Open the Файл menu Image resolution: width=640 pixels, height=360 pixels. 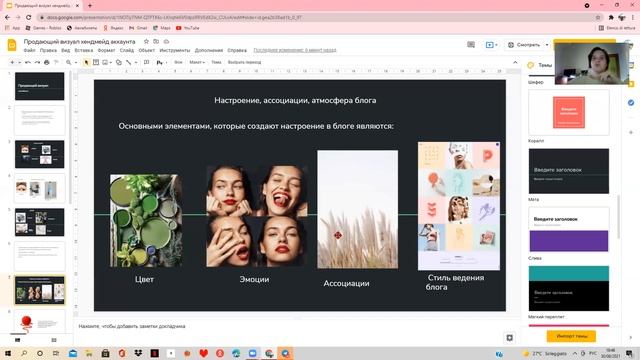[29, 50]
